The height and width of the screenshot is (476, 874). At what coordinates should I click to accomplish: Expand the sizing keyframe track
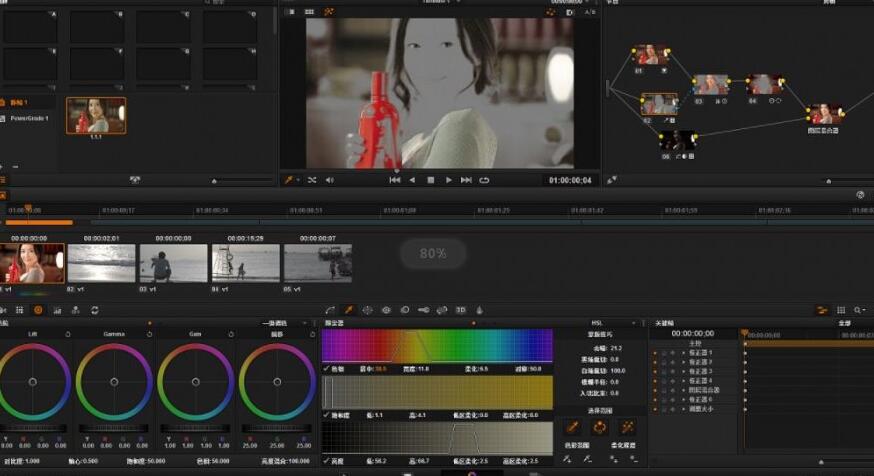pos(683,409)
